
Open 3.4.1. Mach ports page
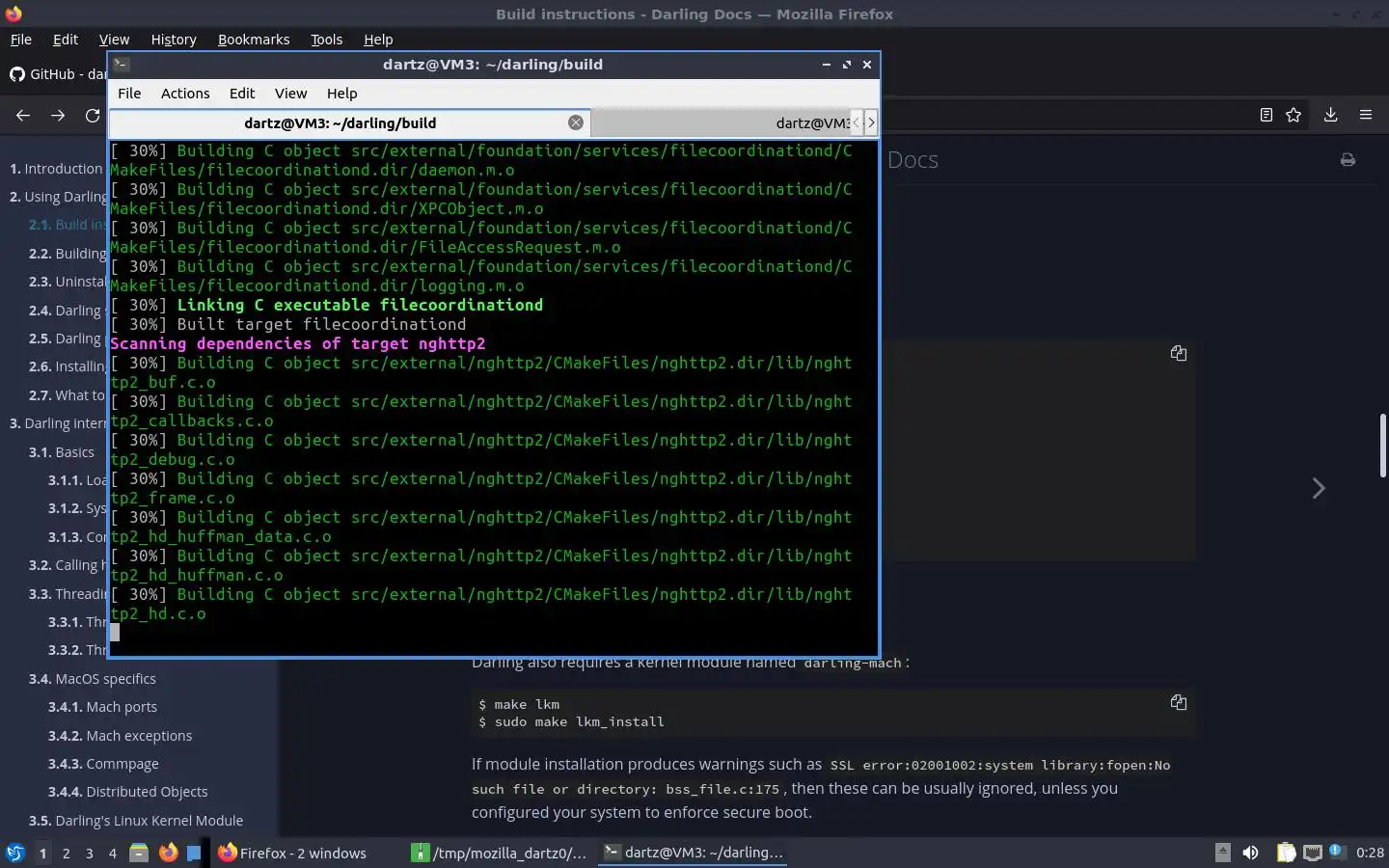102,707
